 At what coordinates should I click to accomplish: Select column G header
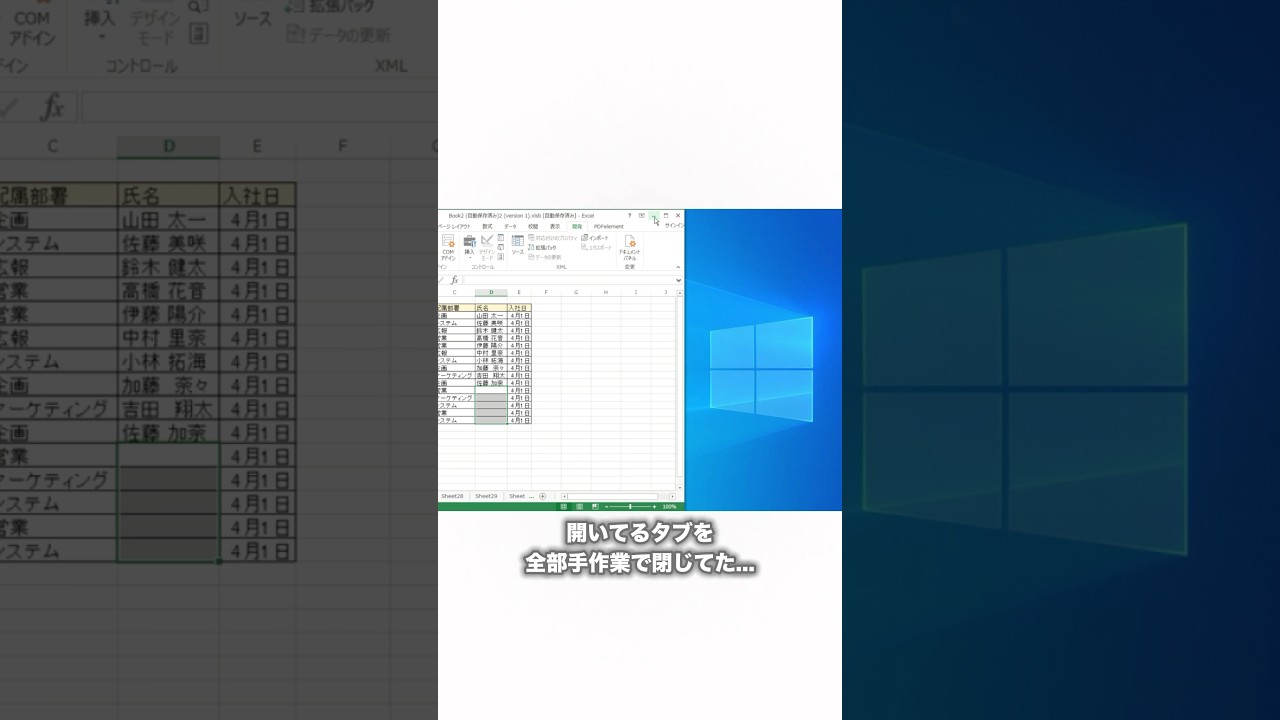coord(576,292)
